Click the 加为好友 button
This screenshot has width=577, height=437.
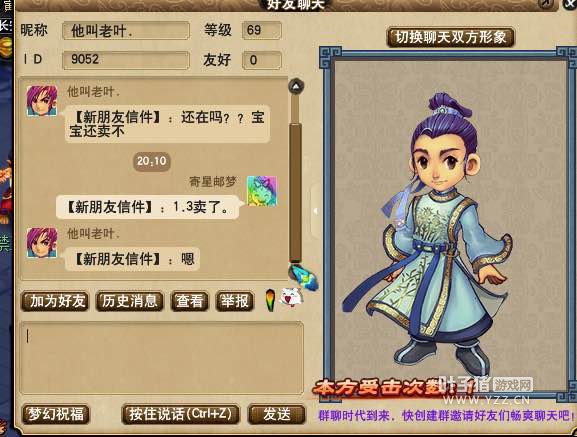click(x=56, y=302)
